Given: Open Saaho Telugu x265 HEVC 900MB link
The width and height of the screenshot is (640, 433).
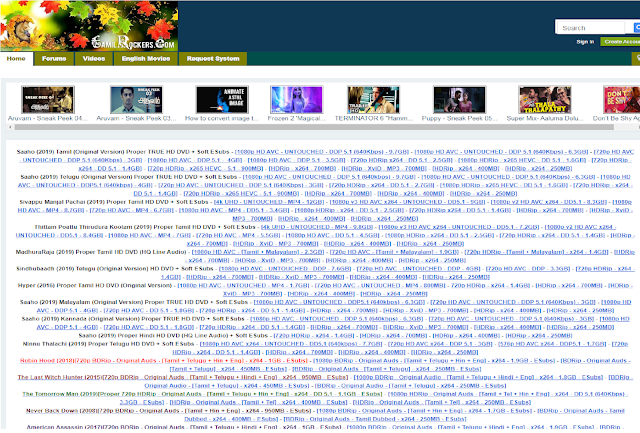Looking at the screenshot, I should coord(241,193).
